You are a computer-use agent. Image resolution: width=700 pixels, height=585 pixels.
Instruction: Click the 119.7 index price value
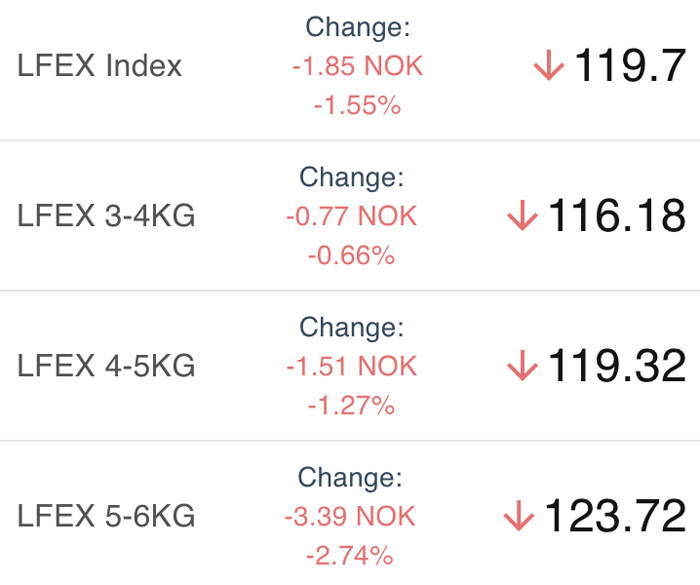[630, 66]
